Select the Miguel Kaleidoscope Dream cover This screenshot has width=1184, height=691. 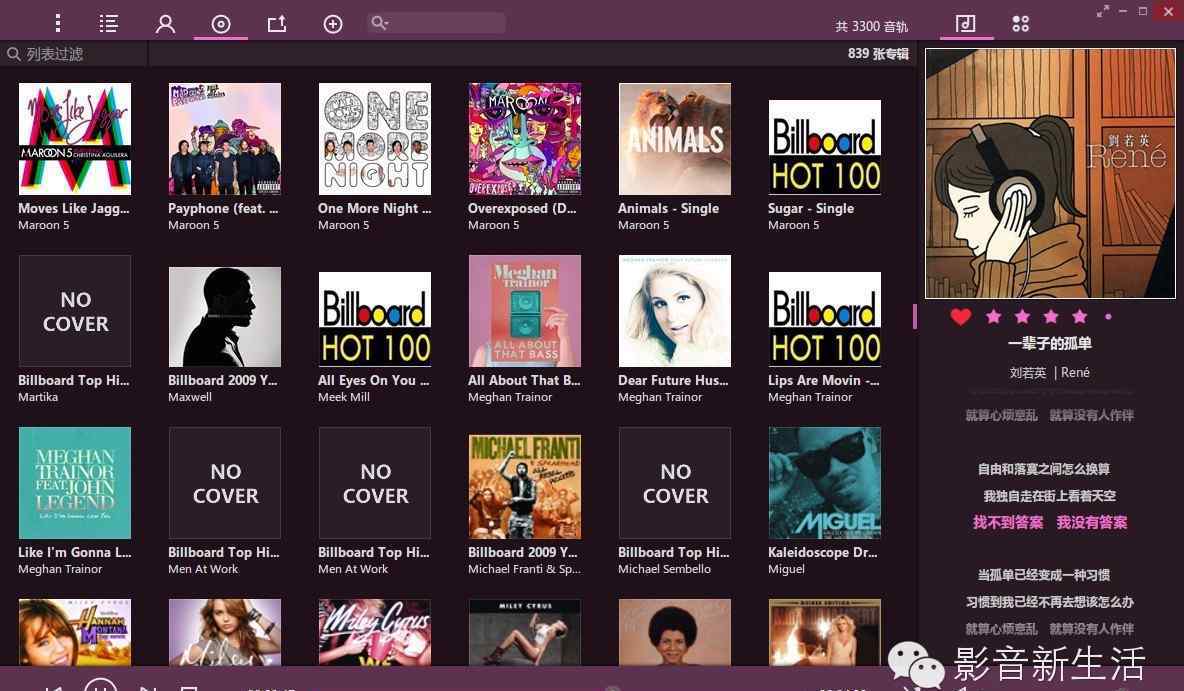click(x=825, y=483)
